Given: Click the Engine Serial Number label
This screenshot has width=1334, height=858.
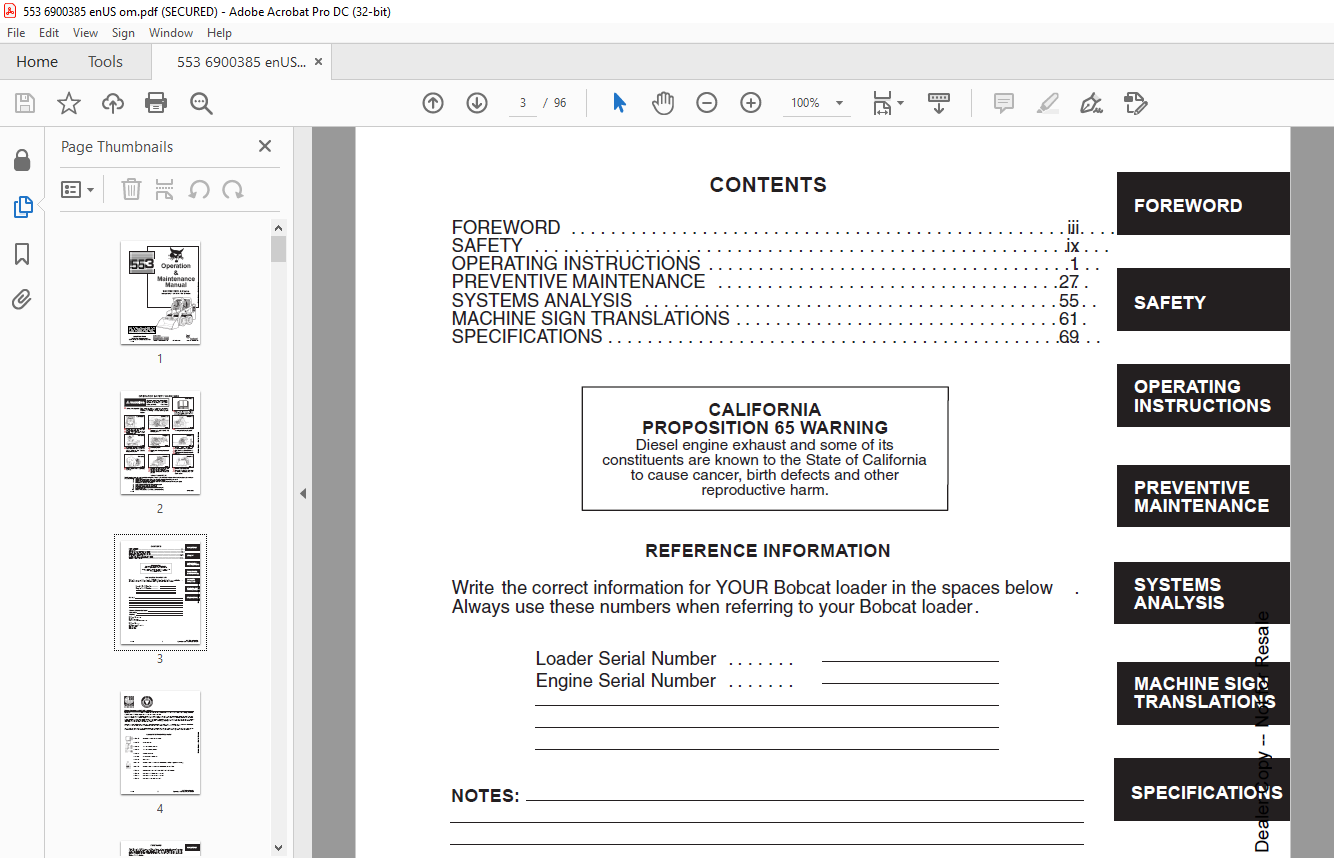Looking at the screenshot, I should (x=626, y=681).
